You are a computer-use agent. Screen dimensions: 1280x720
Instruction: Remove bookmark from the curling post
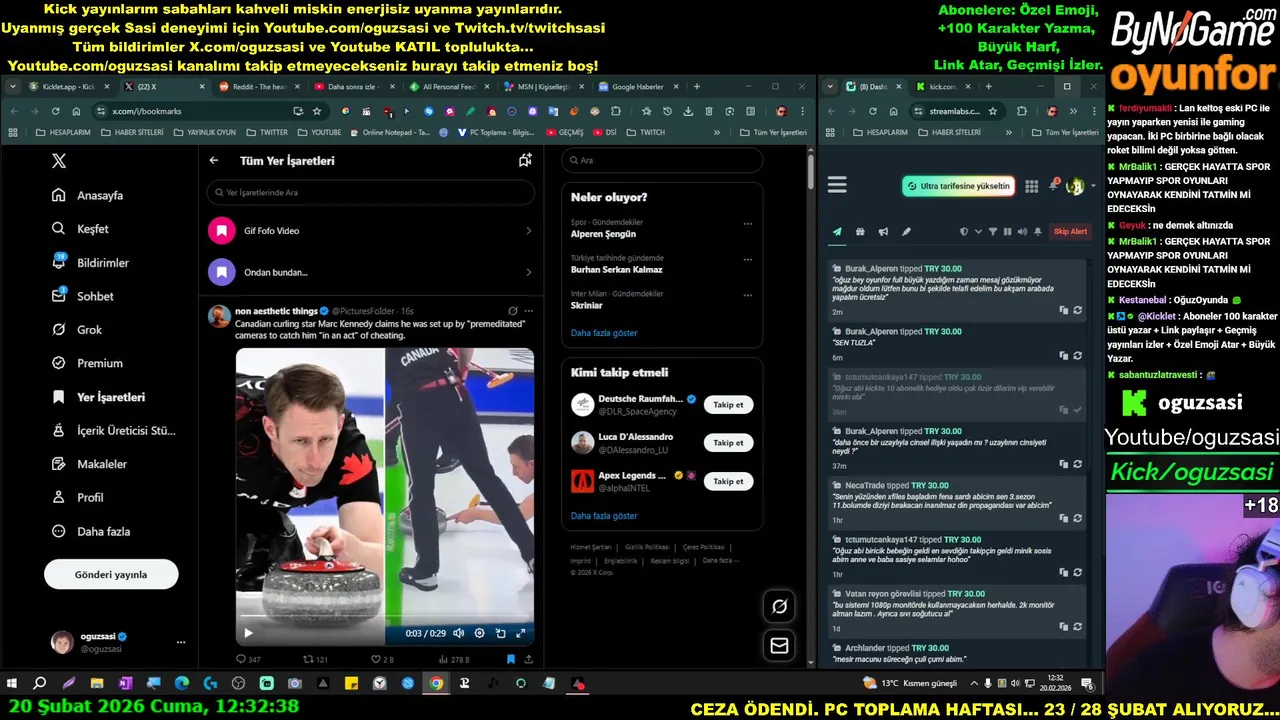click(x=510, y=659)
